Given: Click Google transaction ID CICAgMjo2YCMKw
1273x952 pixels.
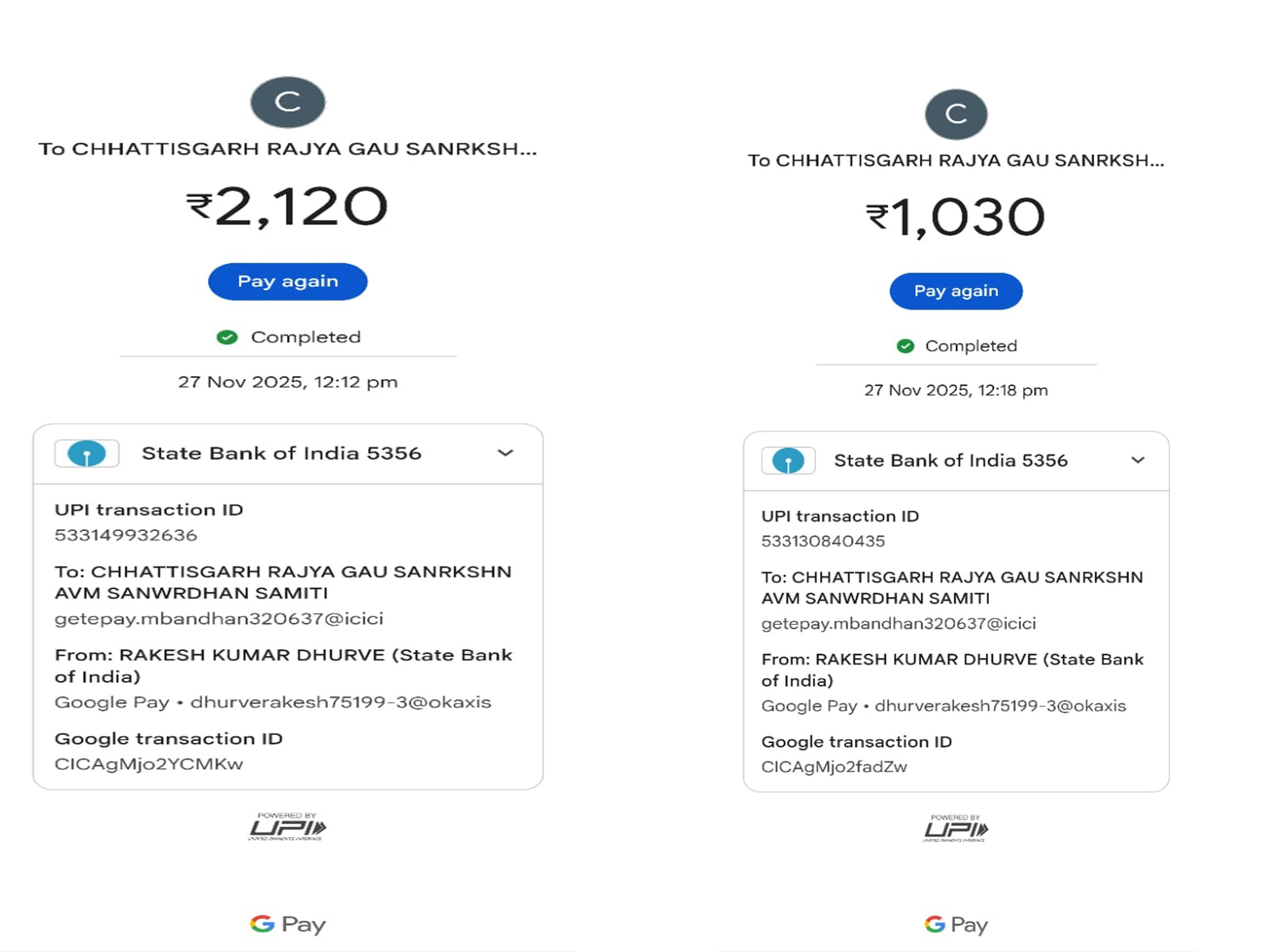Looking at the screenshot, I should pos(149,764).
